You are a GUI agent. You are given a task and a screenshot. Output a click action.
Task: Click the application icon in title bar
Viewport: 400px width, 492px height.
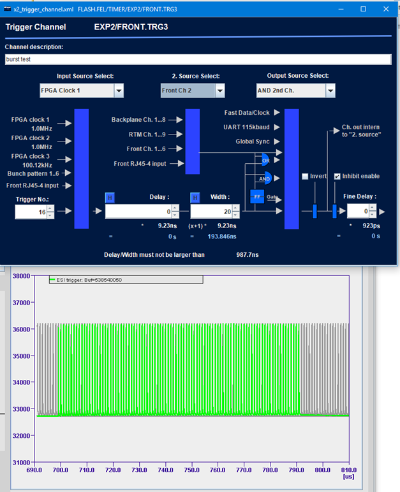point(7,9)
